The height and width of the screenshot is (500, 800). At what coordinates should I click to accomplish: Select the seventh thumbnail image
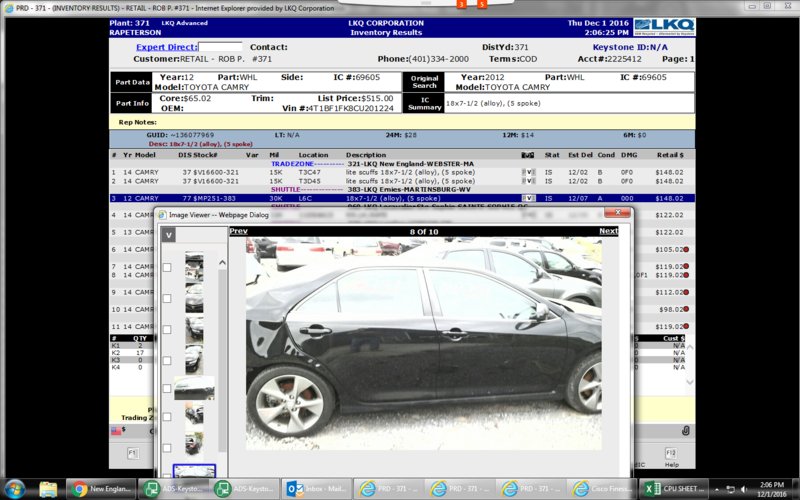point(194,444)
